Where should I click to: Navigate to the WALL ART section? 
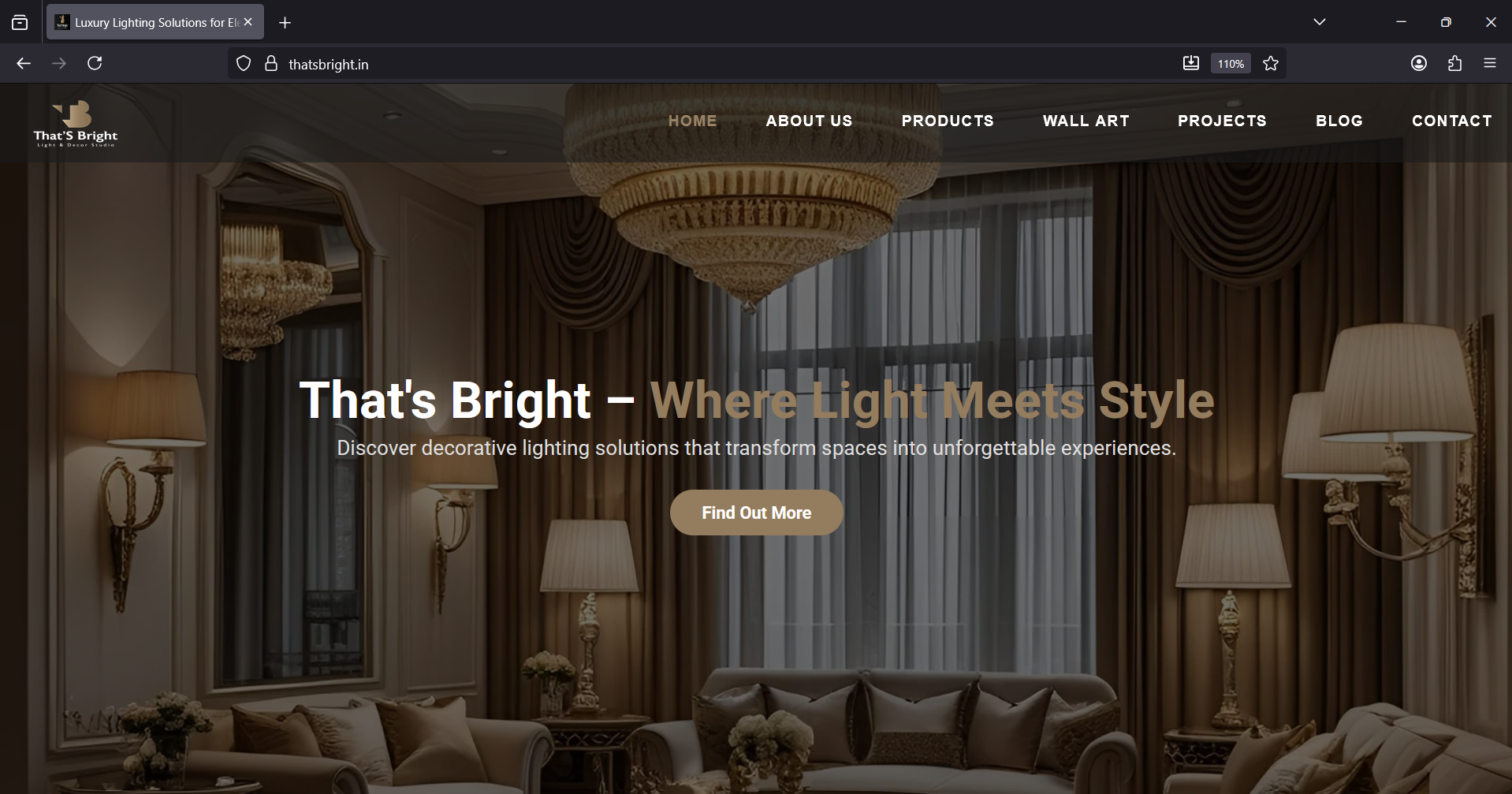pos(1086,121)
